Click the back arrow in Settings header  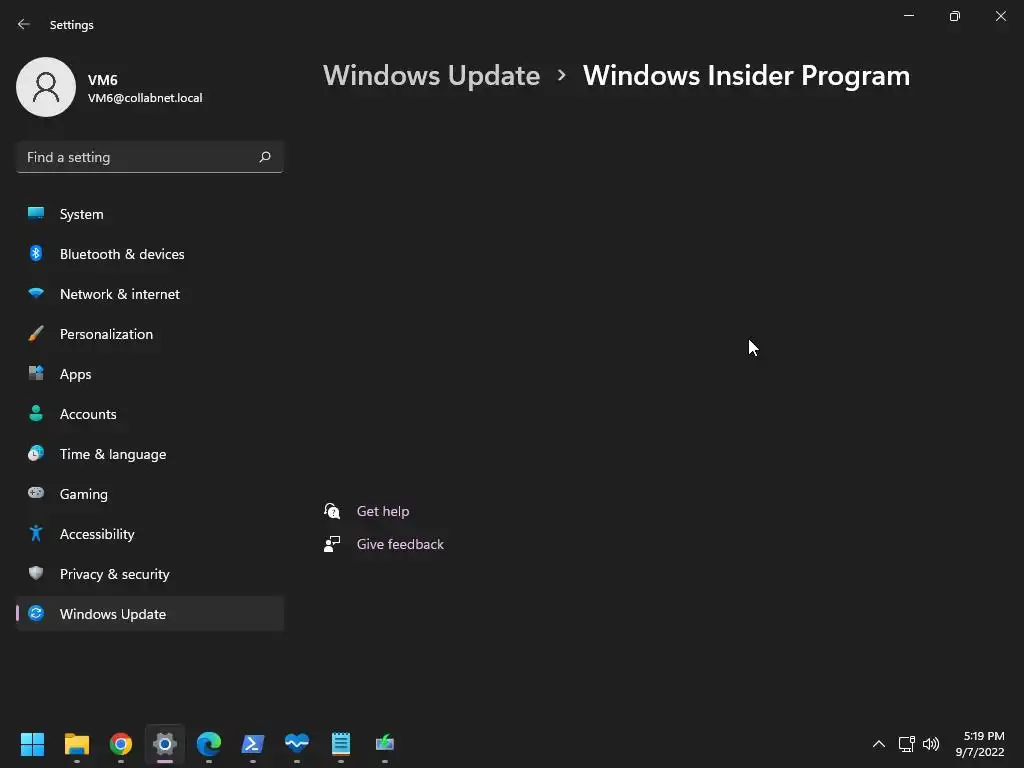pyautogui.click(x=24, y=24)
